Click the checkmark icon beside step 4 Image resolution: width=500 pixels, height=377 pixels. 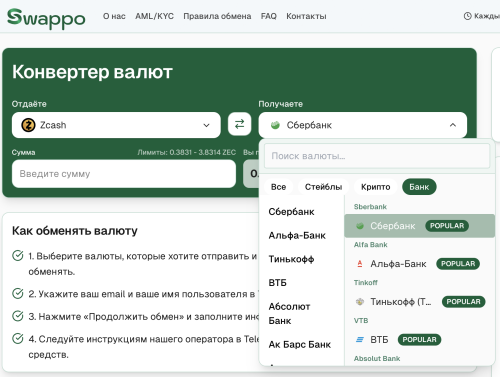(x=18, y=339)
